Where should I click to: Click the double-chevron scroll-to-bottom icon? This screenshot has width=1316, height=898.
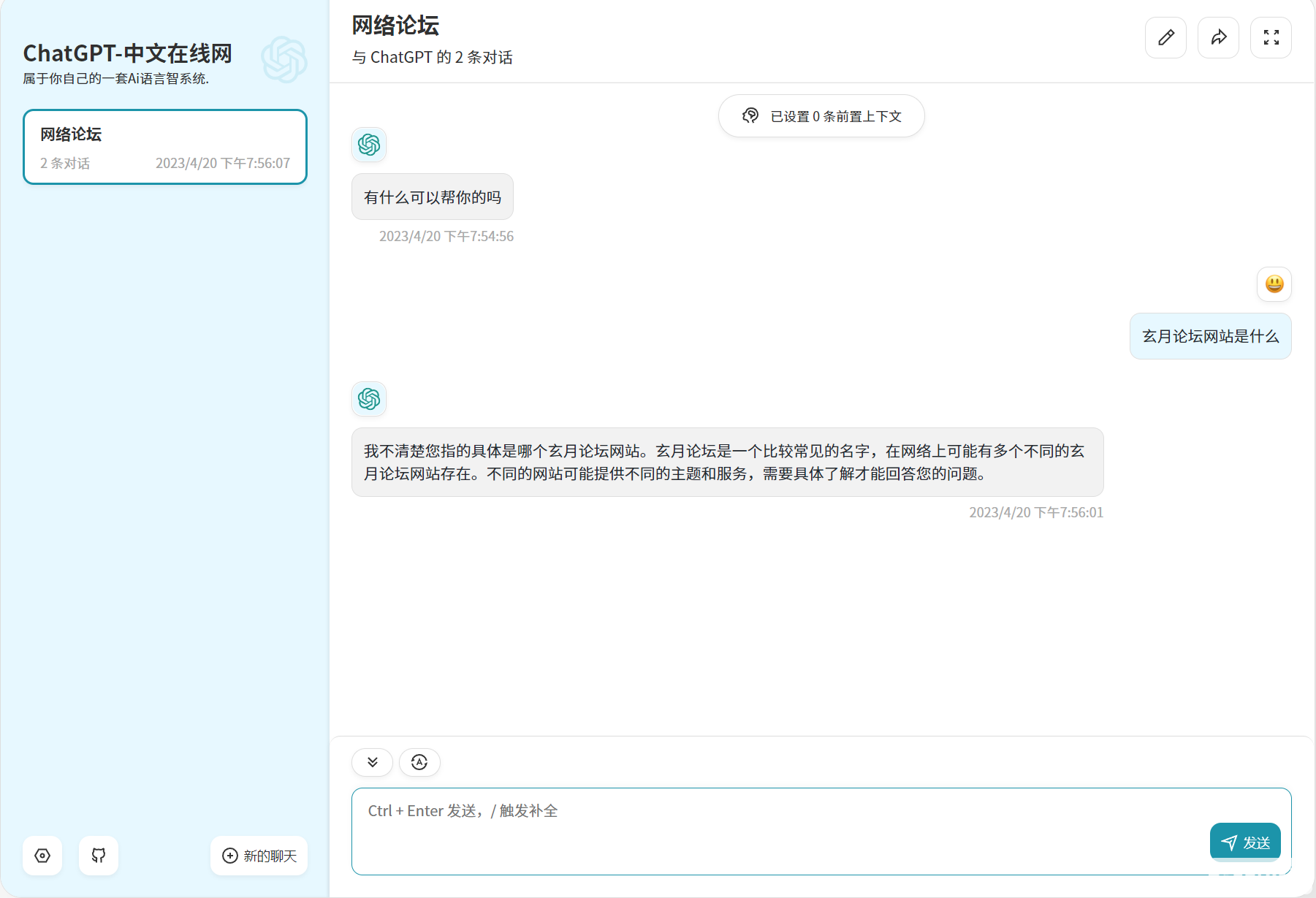pos(372,762)
